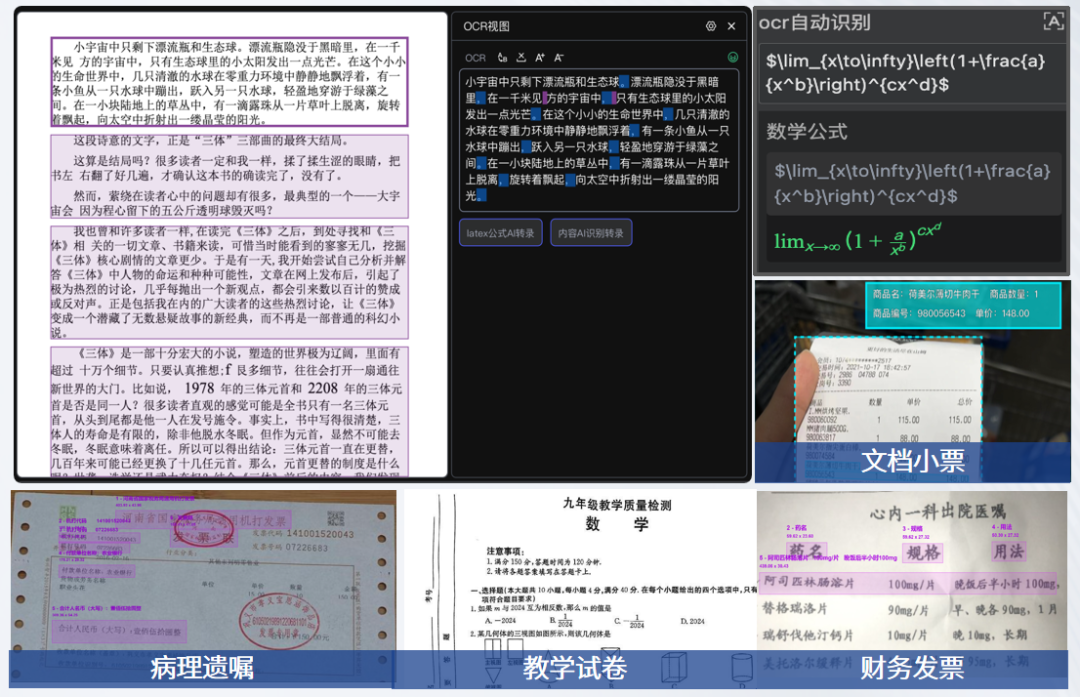Click the copy text icon beside the OCR label
The image size is (1080, 697).
(x=501, y=58)
